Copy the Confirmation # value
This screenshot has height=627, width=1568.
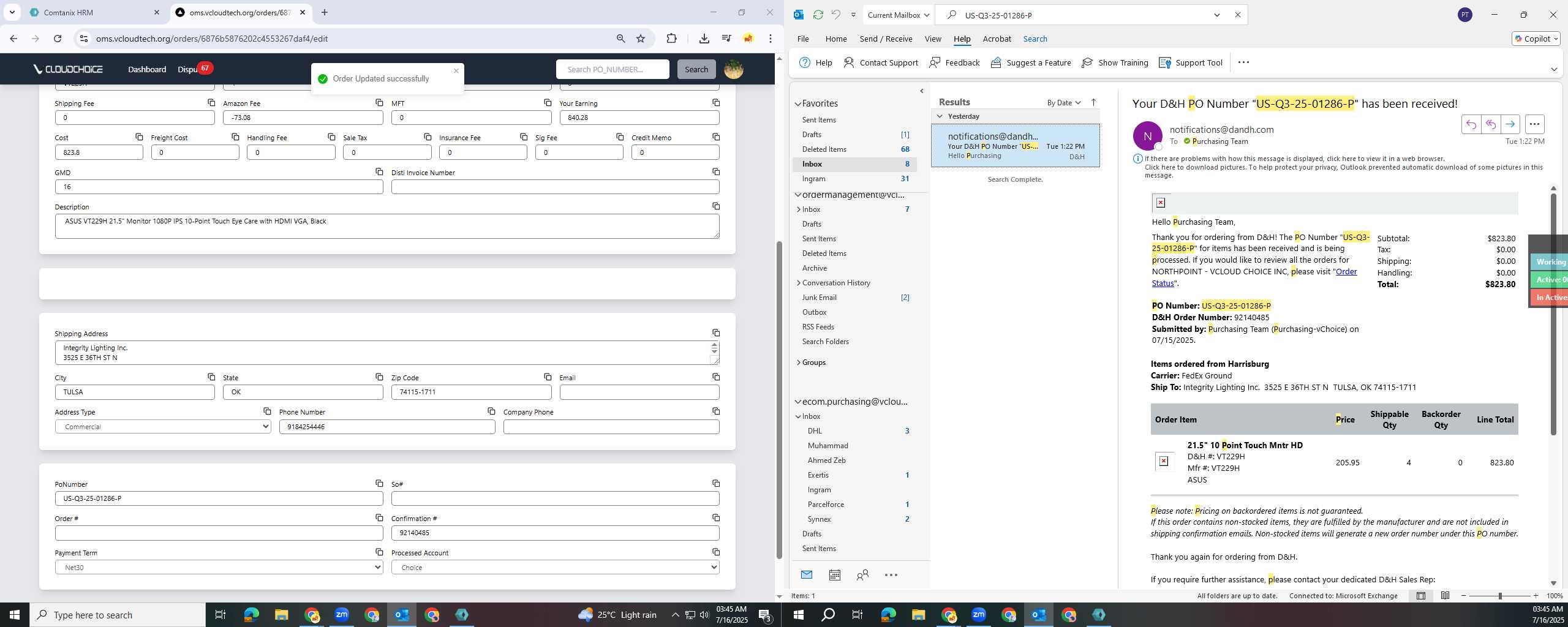tap(716, 518)
